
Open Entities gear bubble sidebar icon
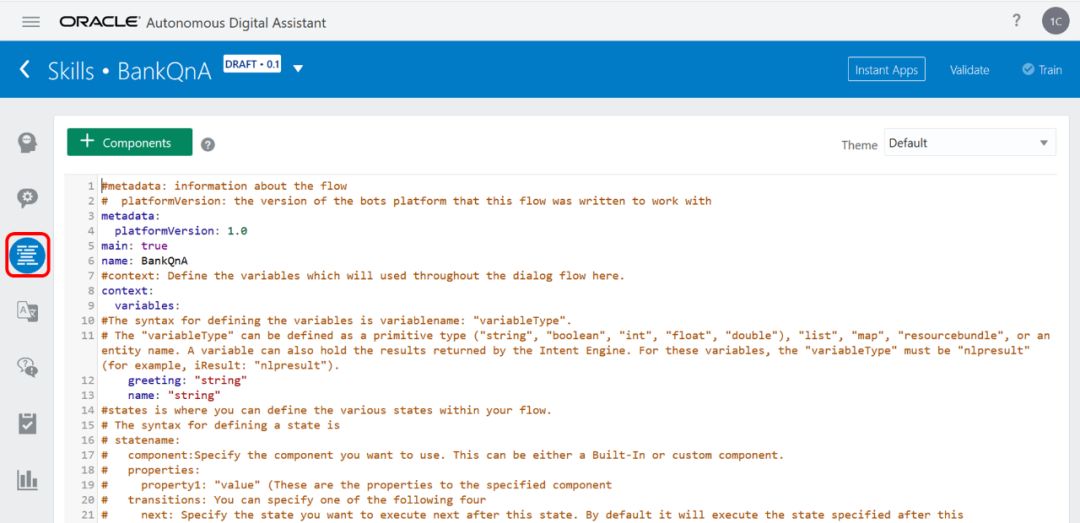pos(28,198)
